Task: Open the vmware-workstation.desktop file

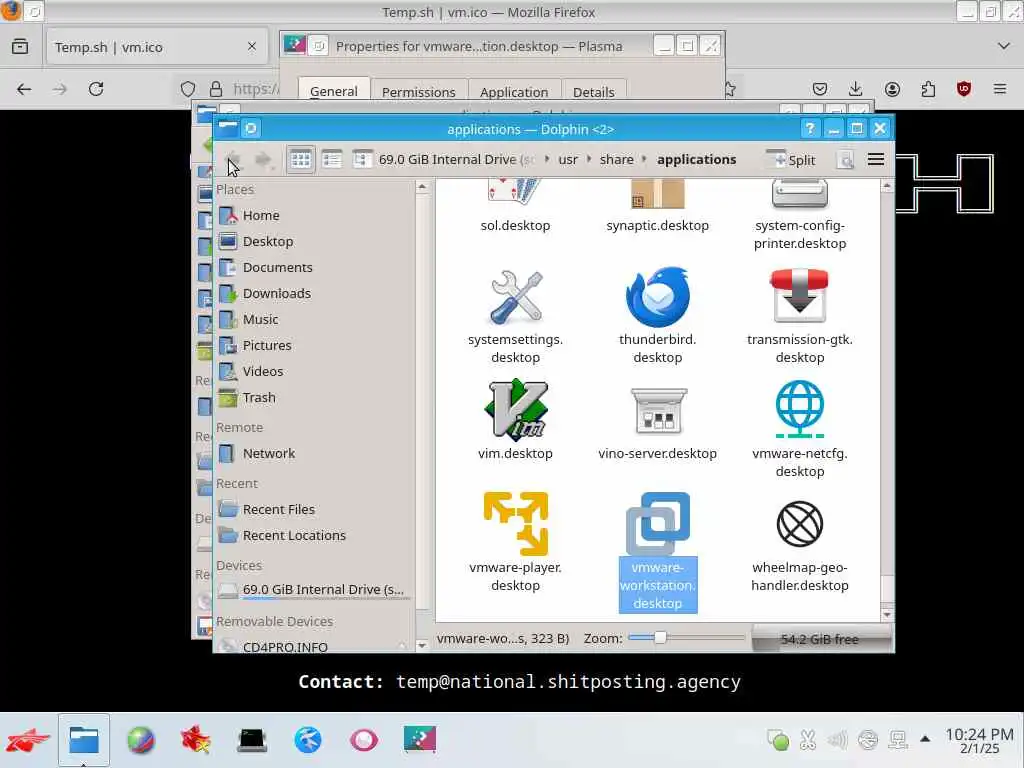Action: coord(658,552)
